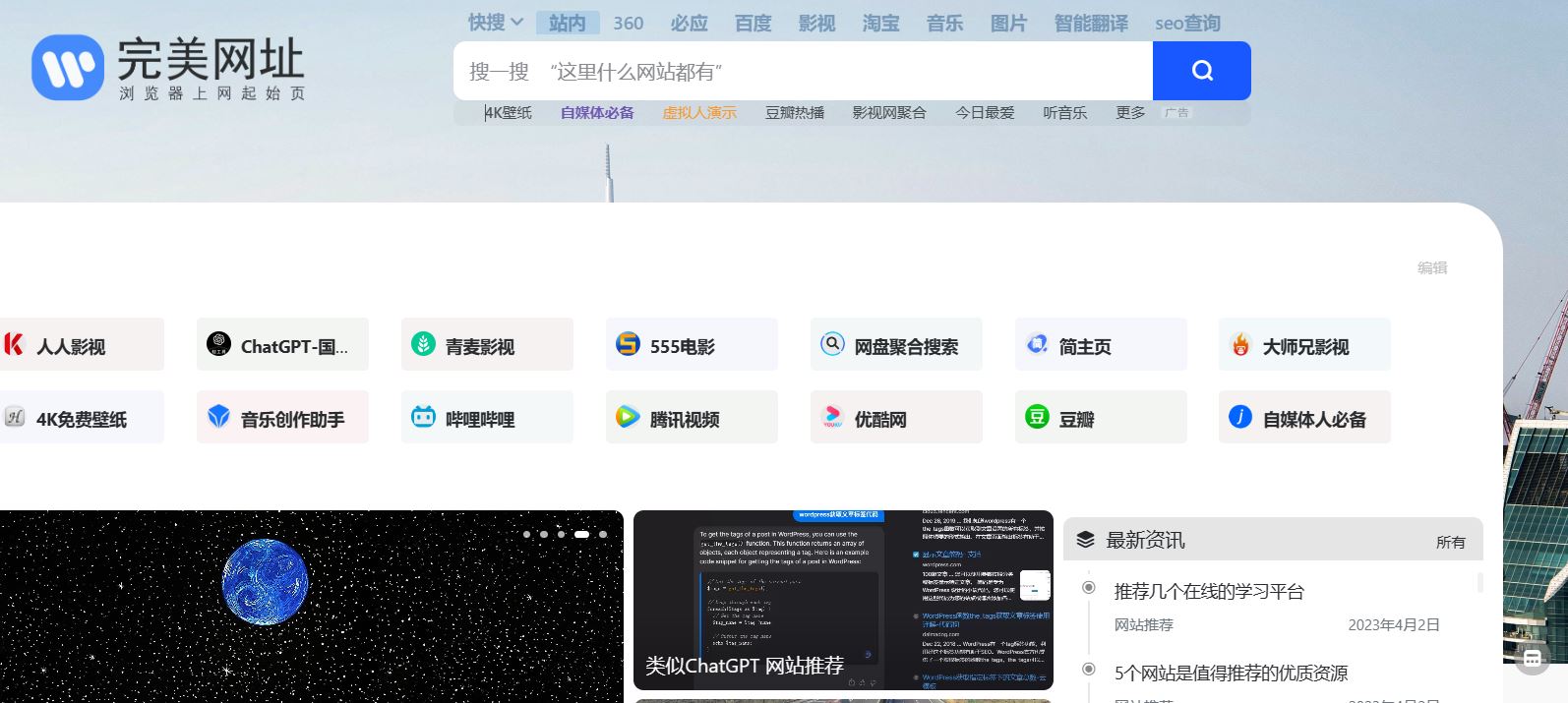Click the 更多 quick link
The height and width of the screenshot is (703, 1568).
click(1130, 113)
